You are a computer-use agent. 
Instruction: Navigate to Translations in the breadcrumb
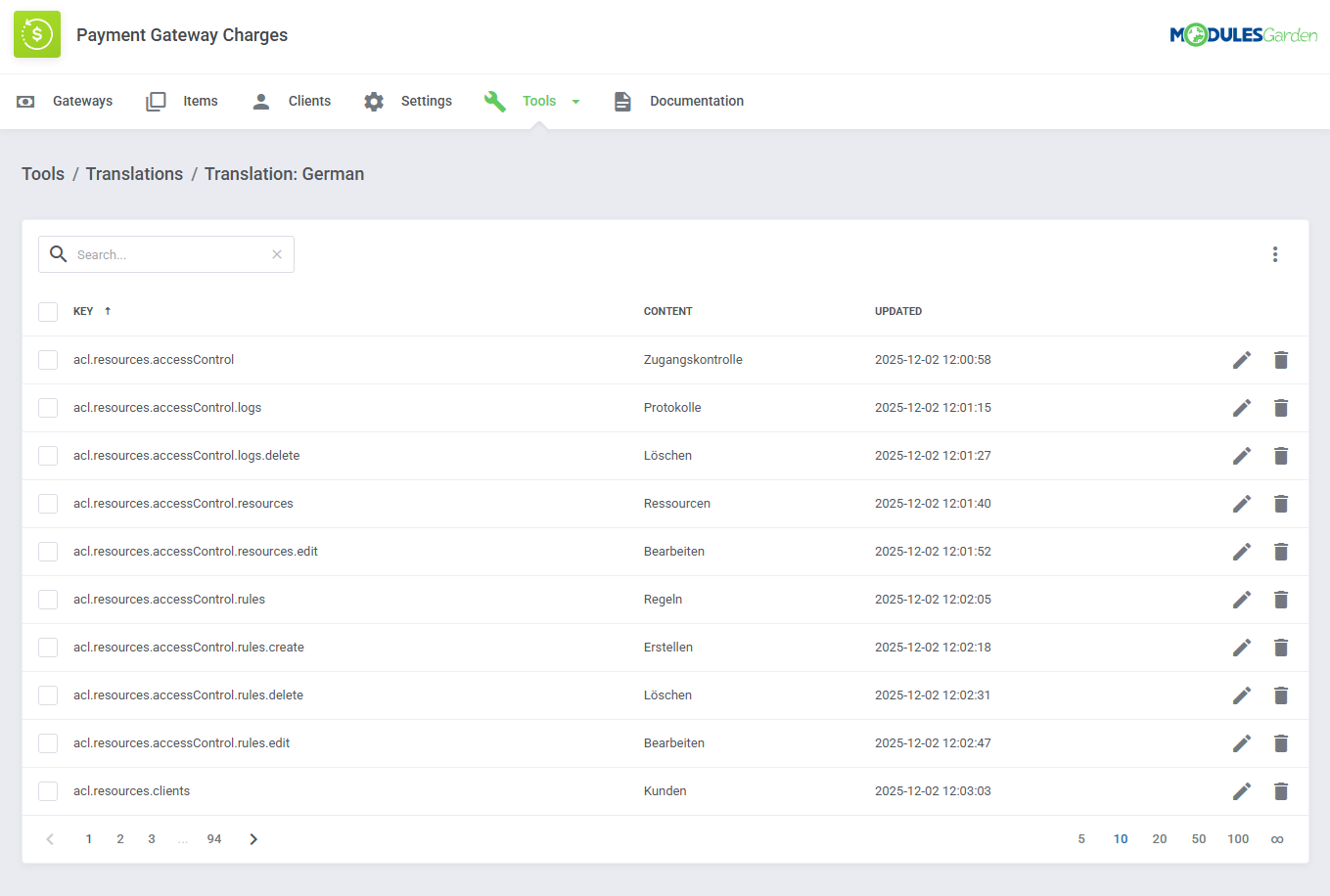click(x=134, y=173)
